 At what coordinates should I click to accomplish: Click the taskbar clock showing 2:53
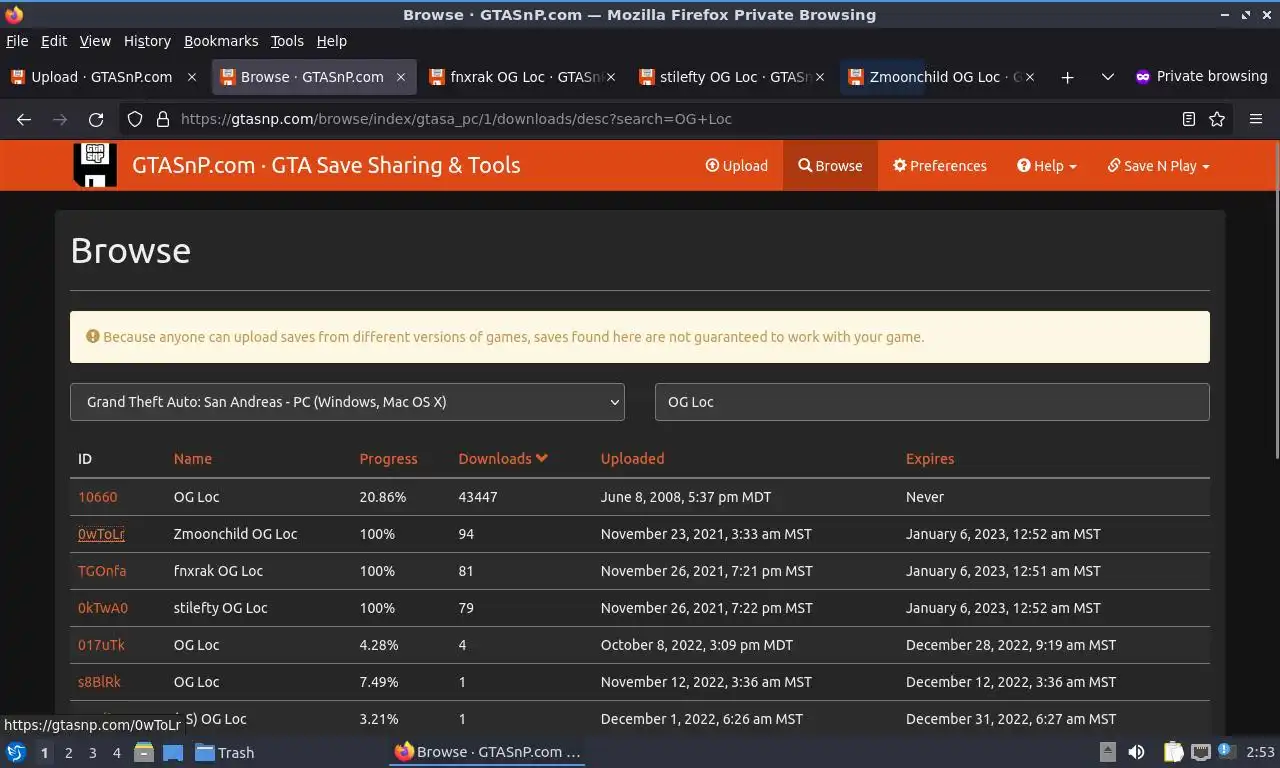click(x=1260, y=752)
